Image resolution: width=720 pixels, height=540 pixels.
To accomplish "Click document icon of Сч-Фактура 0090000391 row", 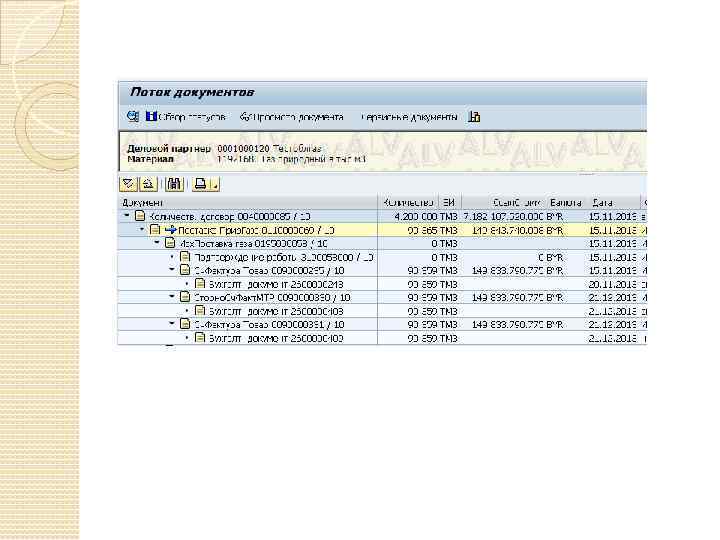I will [x=185, y=324].
